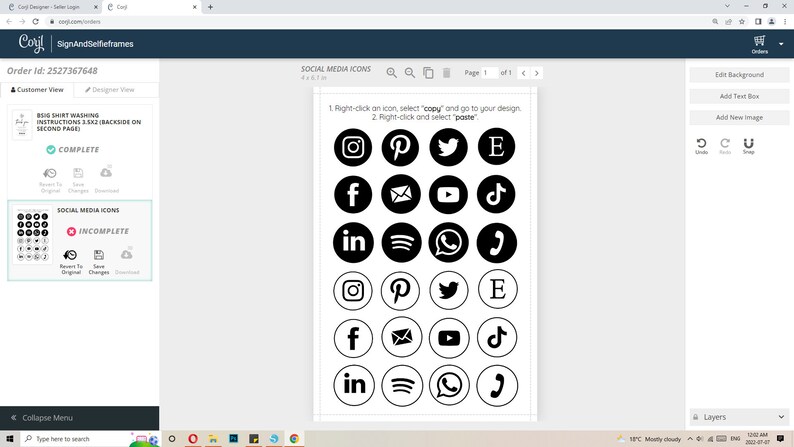Select the outlined Pinterest icon
794x447 pixels.
tap(400, 291)
